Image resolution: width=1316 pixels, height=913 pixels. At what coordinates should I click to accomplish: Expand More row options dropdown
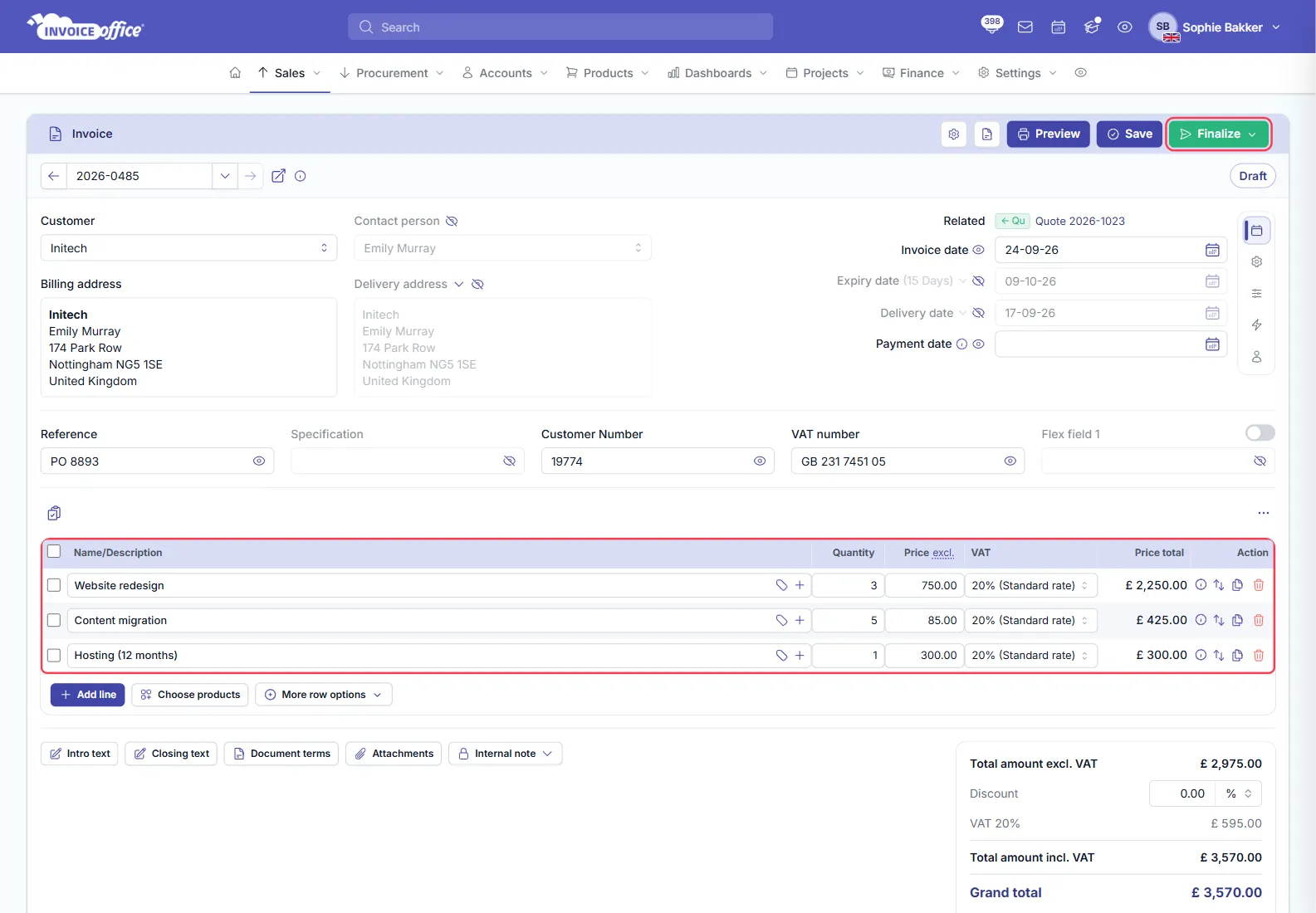[324, 695]
